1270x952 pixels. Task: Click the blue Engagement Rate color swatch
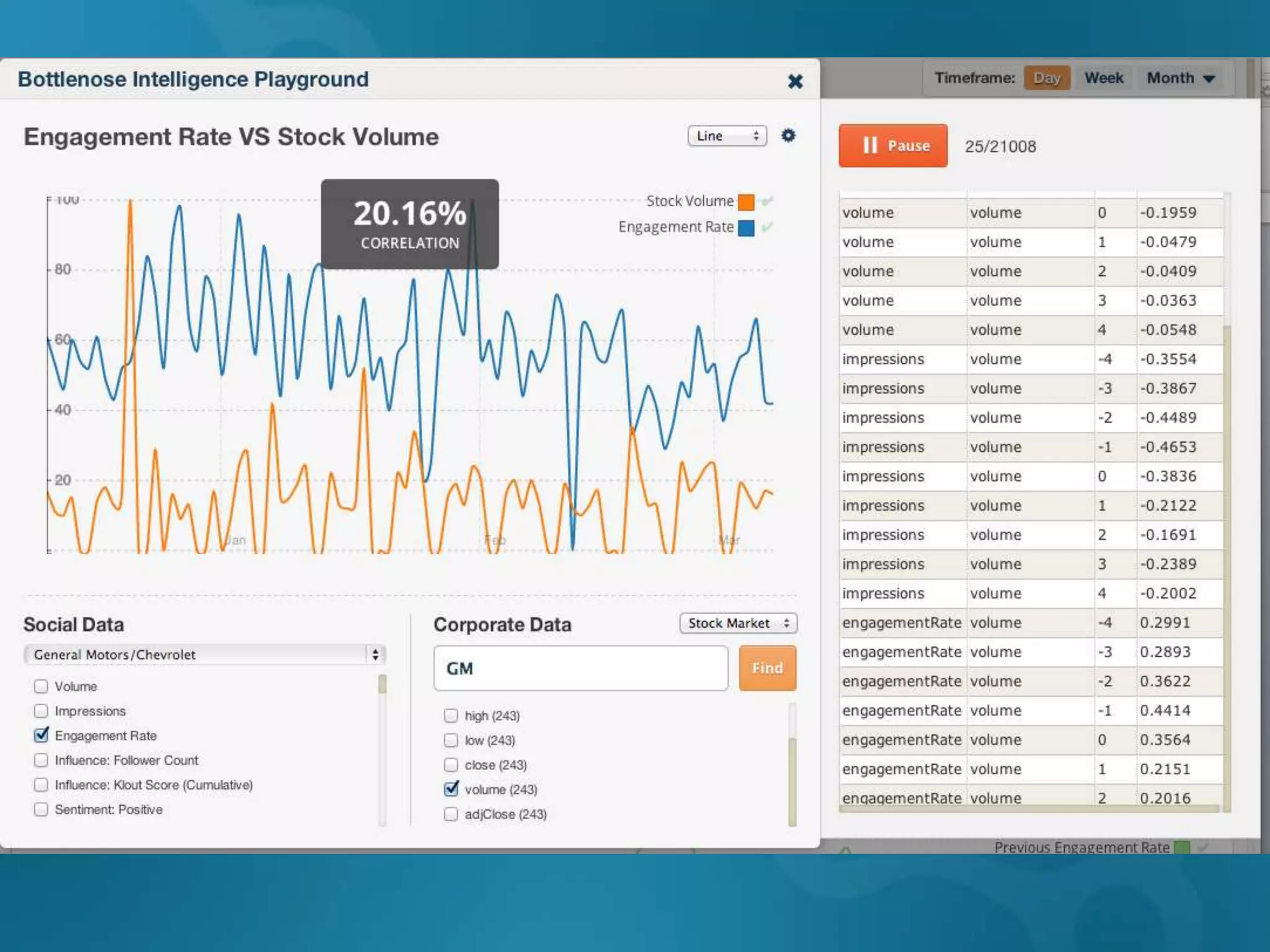pyautogui.click(x=746, y=228)
